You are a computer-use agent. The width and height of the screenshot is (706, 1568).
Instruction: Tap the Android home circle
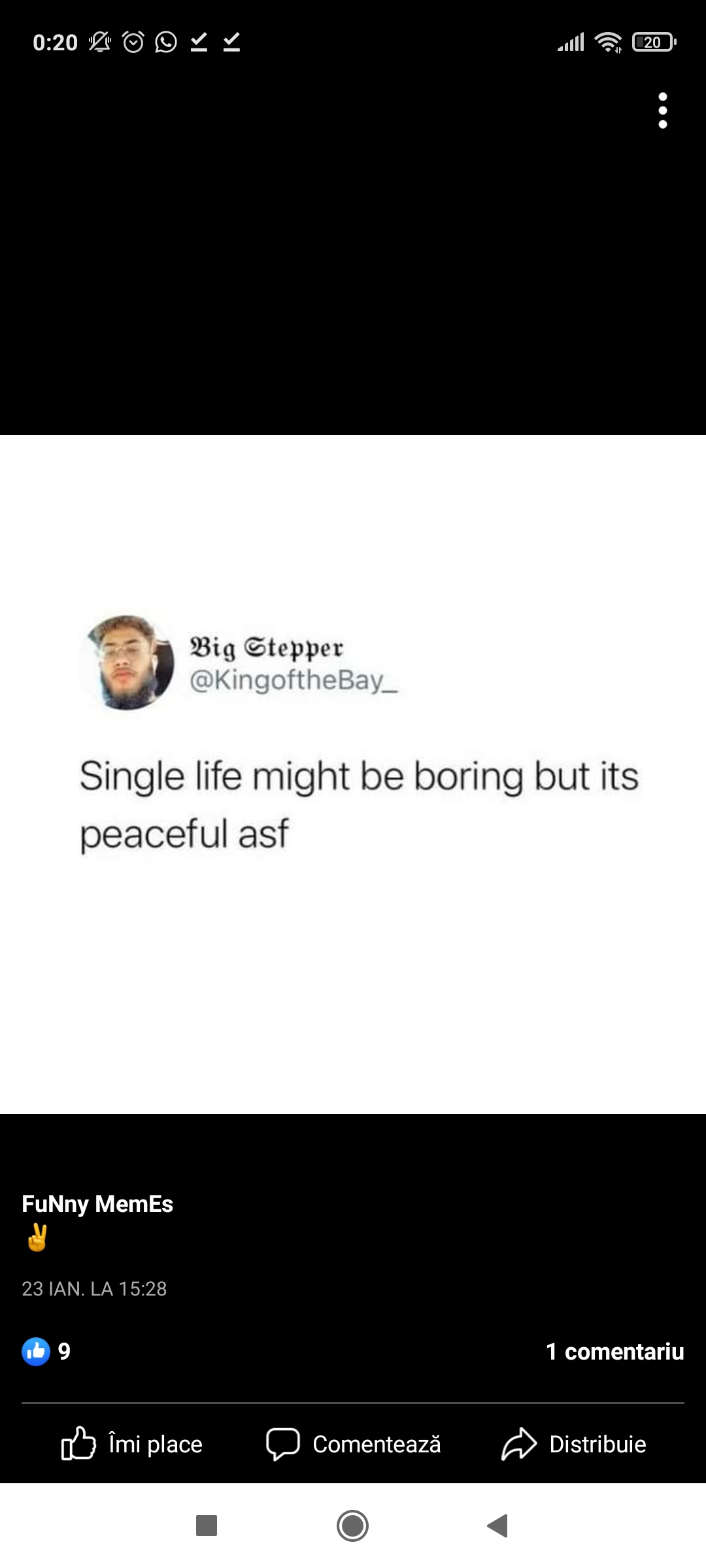click(x=353, y=1526)
